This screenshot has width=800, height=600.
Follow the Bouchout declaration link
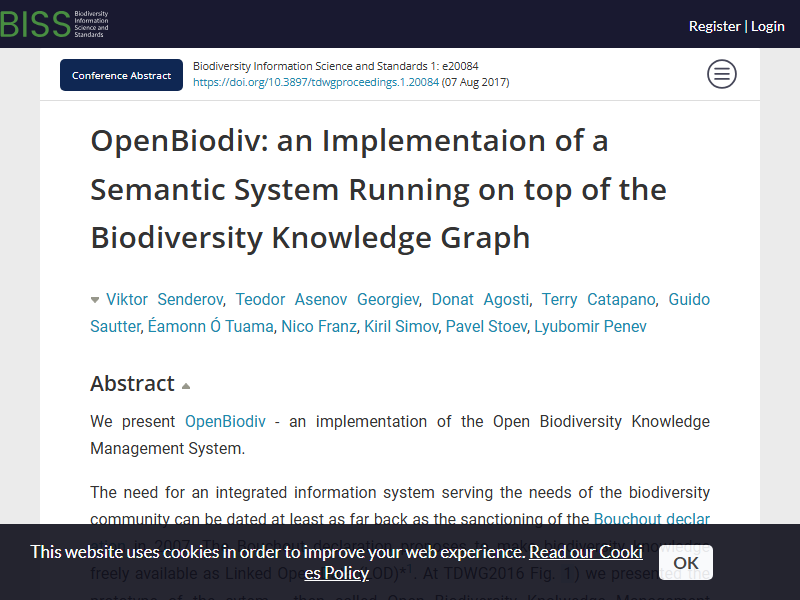pos(652,519)
